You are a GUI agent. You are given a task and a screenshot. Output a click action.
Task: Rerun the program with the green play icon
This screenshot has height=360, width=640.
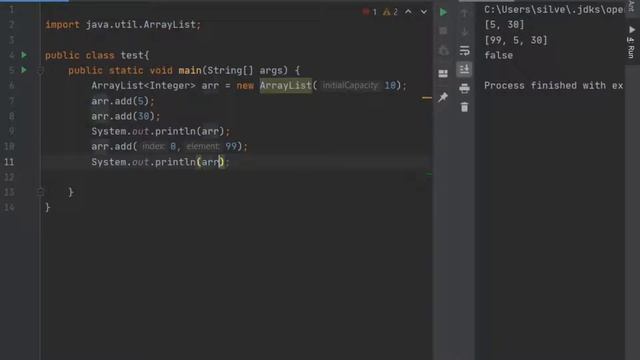tap(443, 12)
